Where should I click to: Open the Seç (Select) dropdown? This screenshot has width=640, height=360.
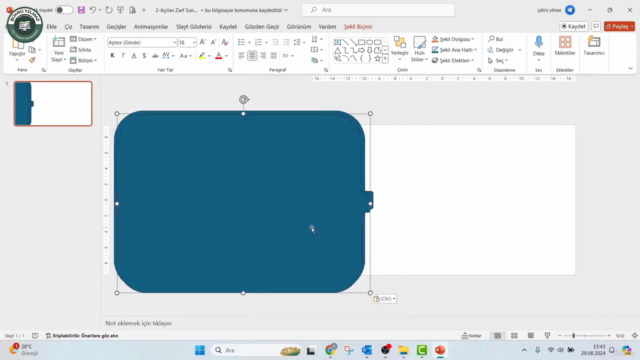[x=498, y=60]
